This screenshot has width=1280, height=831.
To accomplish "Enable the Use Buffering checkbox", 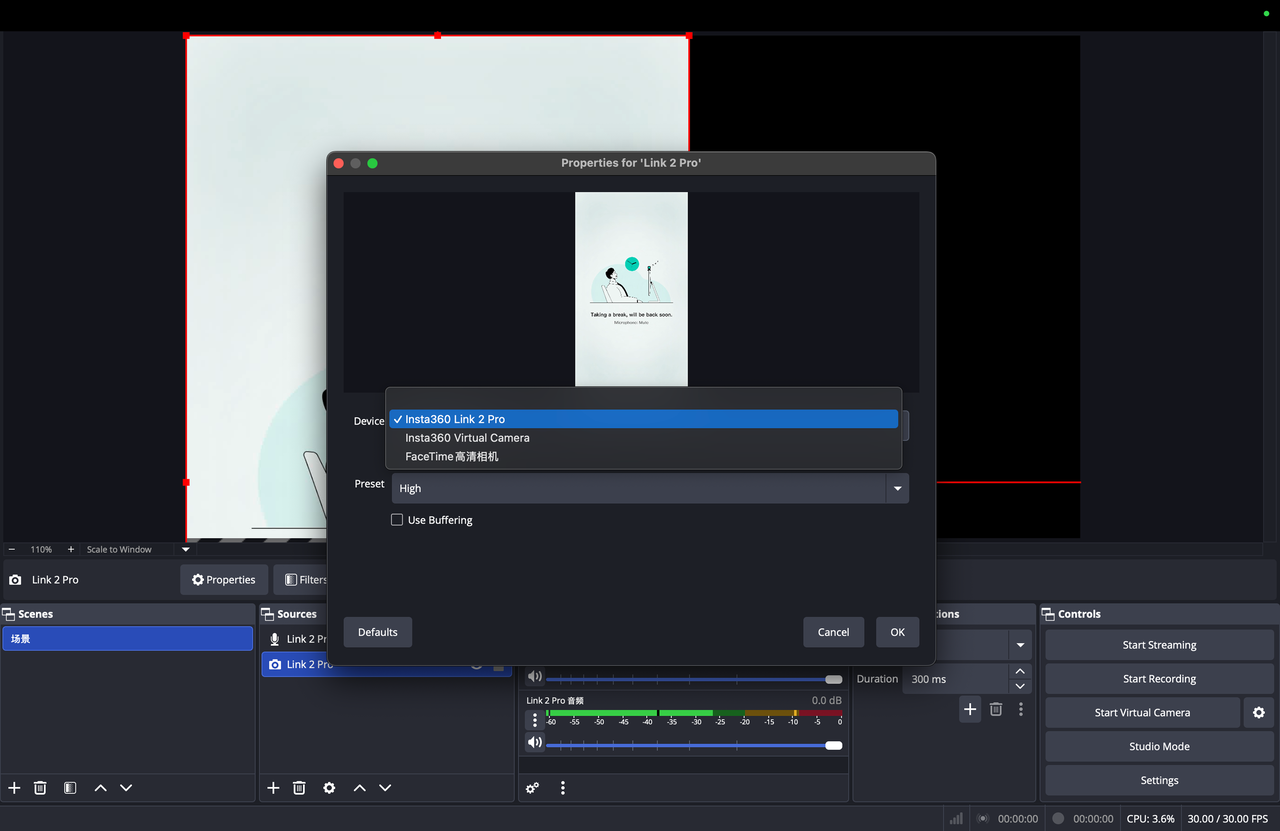I will [x=397, y=520].
